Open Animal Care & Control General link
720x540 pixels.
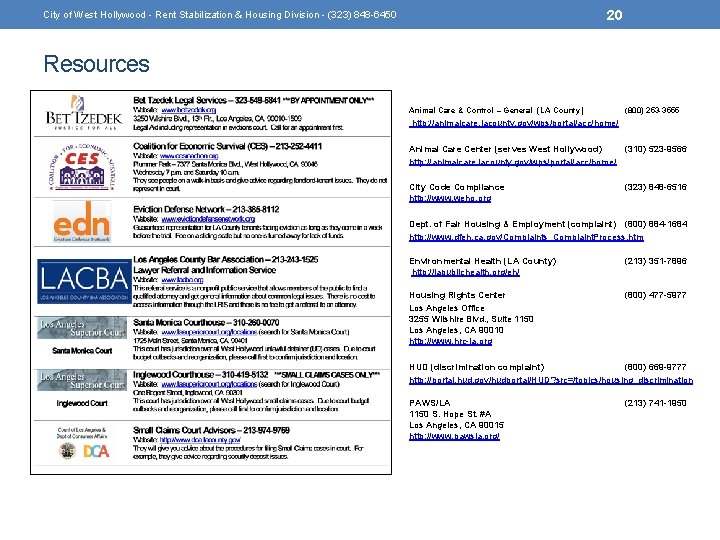tap(515, 123)
